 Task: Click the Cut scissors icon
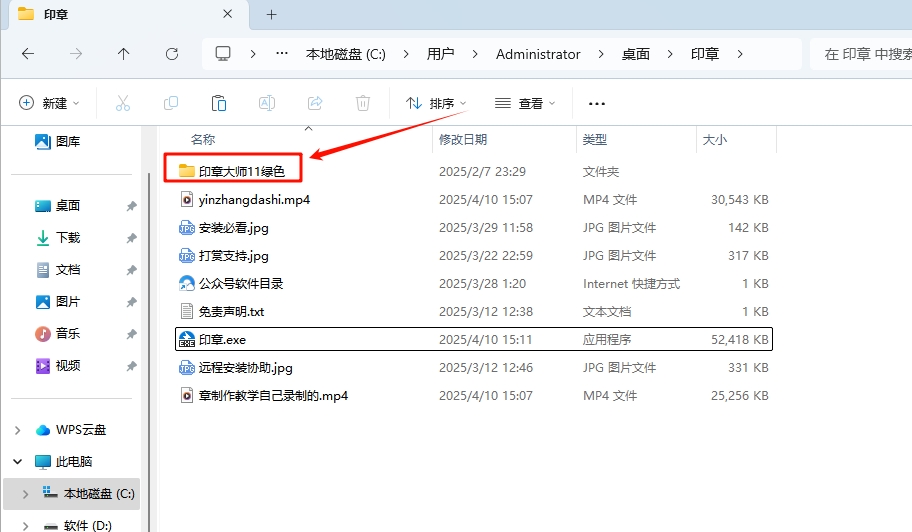pyautogui.click(x=123, y=103)
